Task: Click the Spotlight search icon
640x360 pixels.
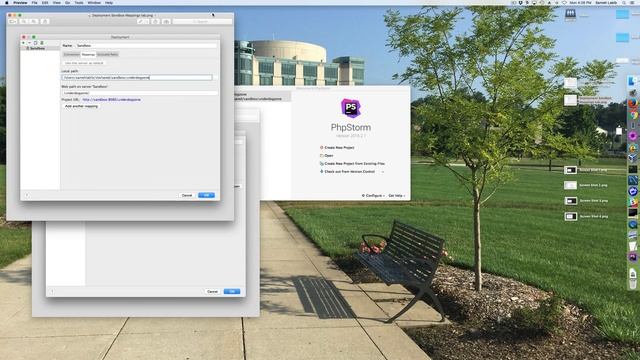Action: [x=624, y=2]
